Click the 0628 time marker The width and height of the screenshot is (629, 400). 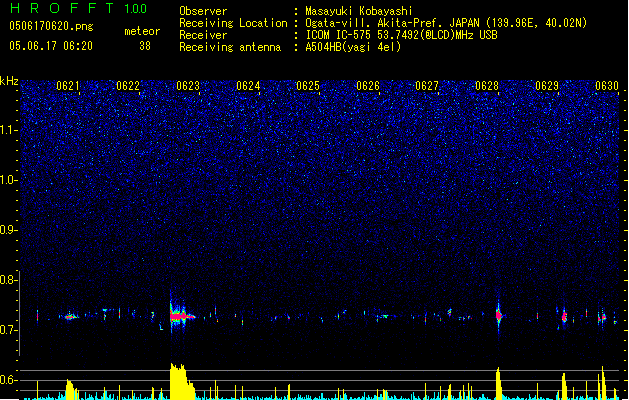[x=487, y=86]
